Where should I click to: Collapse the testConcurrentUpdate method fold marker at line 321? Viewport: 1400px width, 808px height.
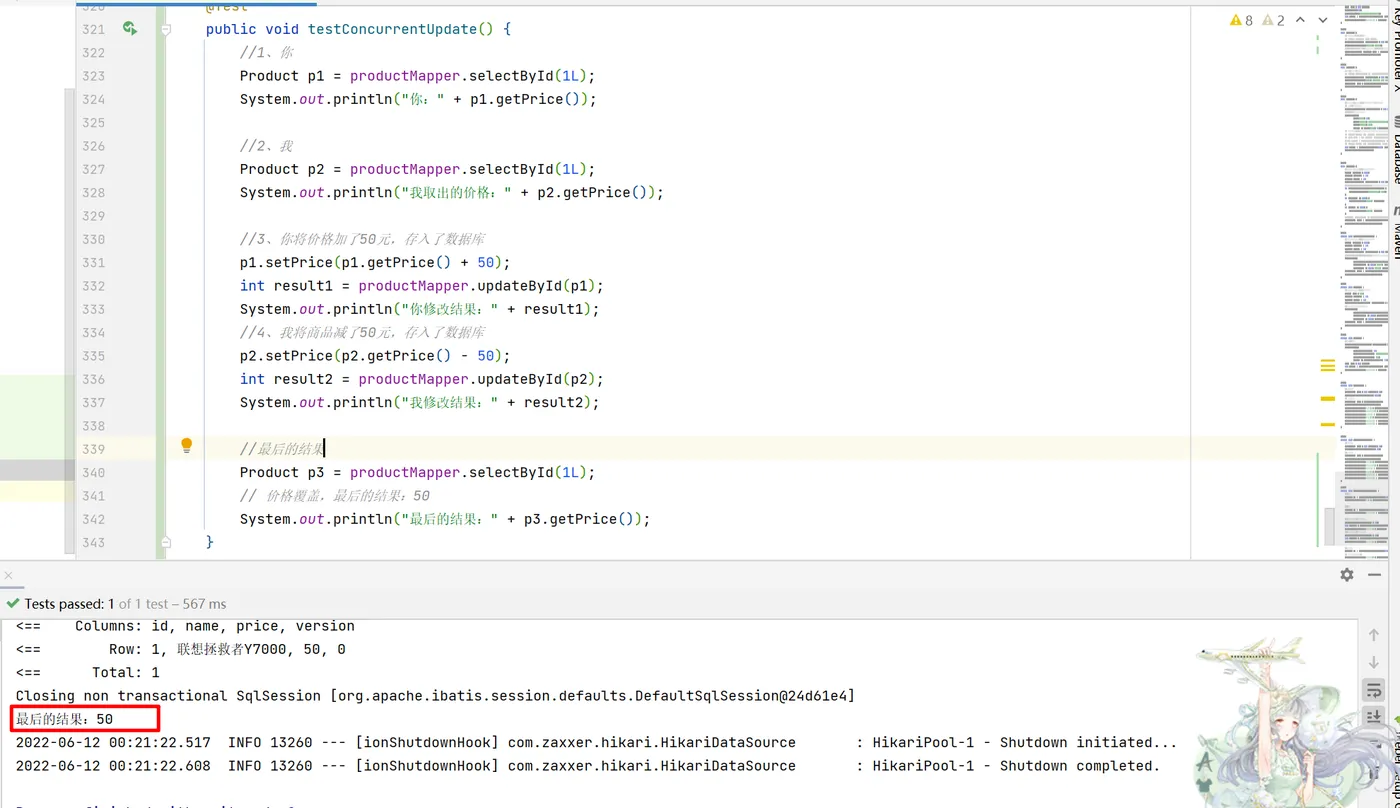click(x=167, y=29)
